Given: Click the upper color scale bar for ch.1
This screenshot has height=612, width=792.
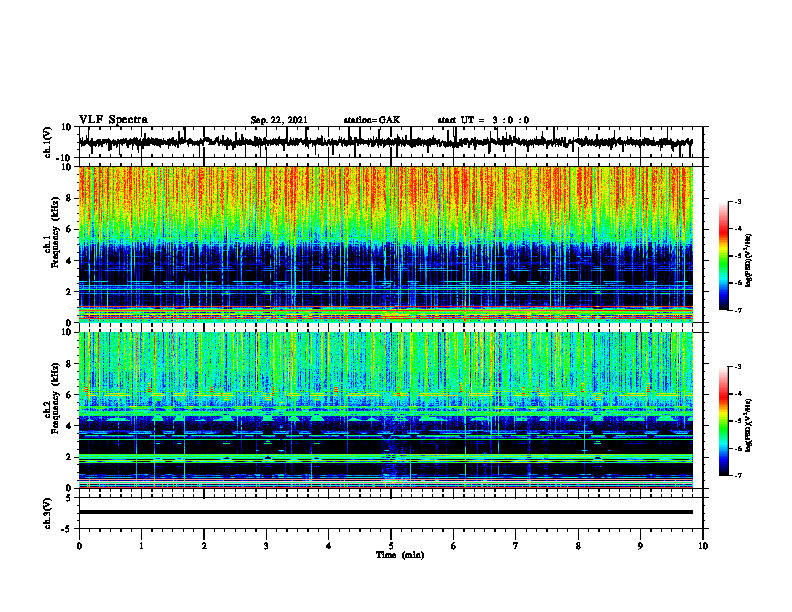Looking at the screenshot, I should coord(723,256).
